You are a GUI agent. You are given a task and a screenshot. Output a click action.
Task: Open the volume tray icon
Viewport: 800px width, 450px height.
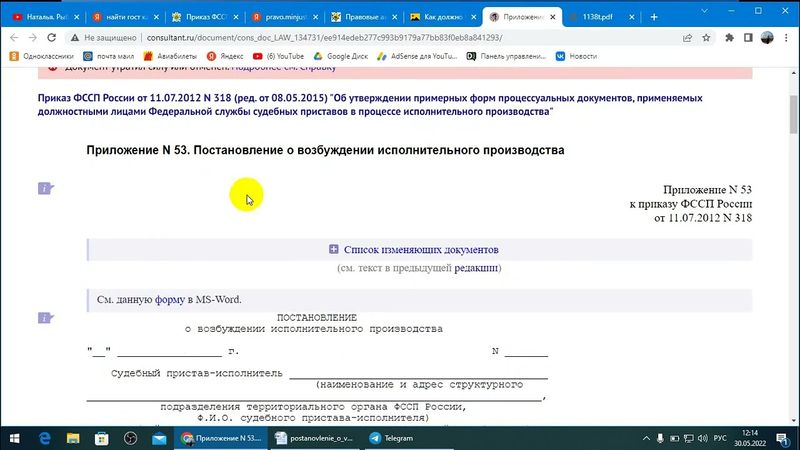703,438
